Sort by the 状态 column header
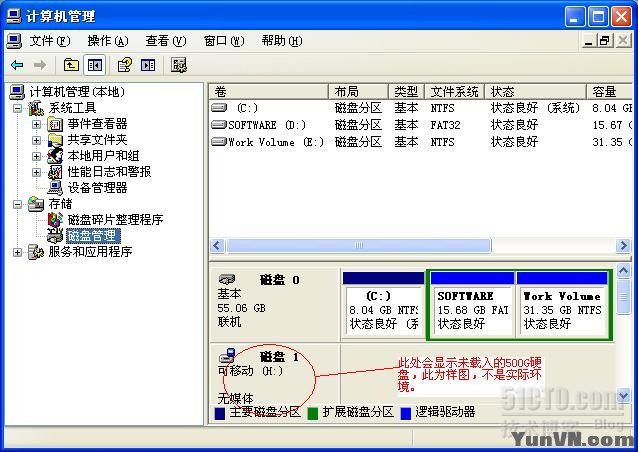Screen dimensions: 638x452 click(535, 92)
